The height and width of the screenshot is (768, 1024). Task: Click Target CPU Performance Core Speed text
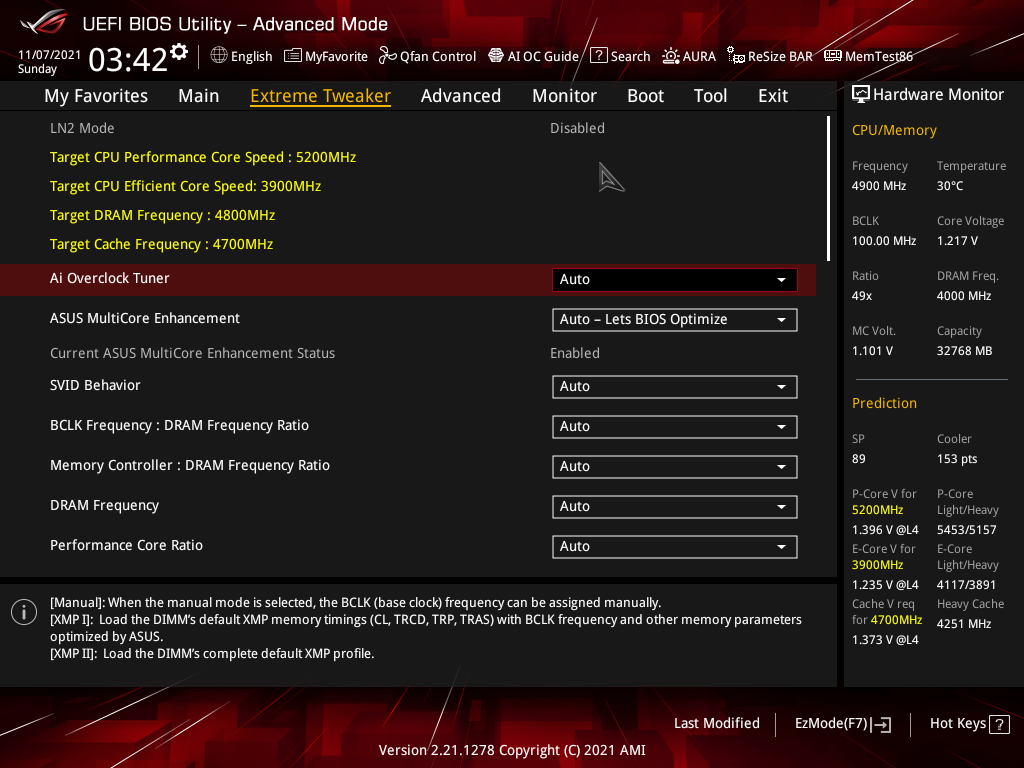click(203, 157)
